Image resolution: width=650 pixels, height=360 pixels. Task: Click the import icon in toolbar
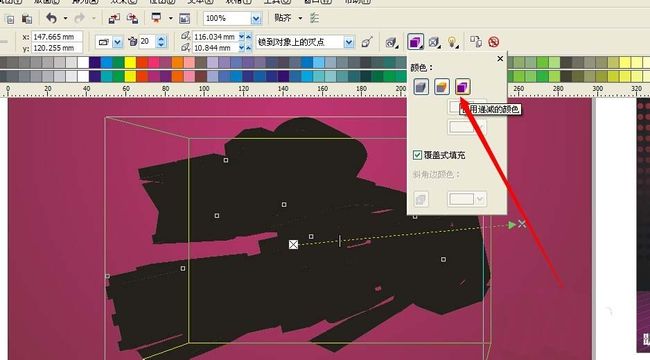point(114,18)
